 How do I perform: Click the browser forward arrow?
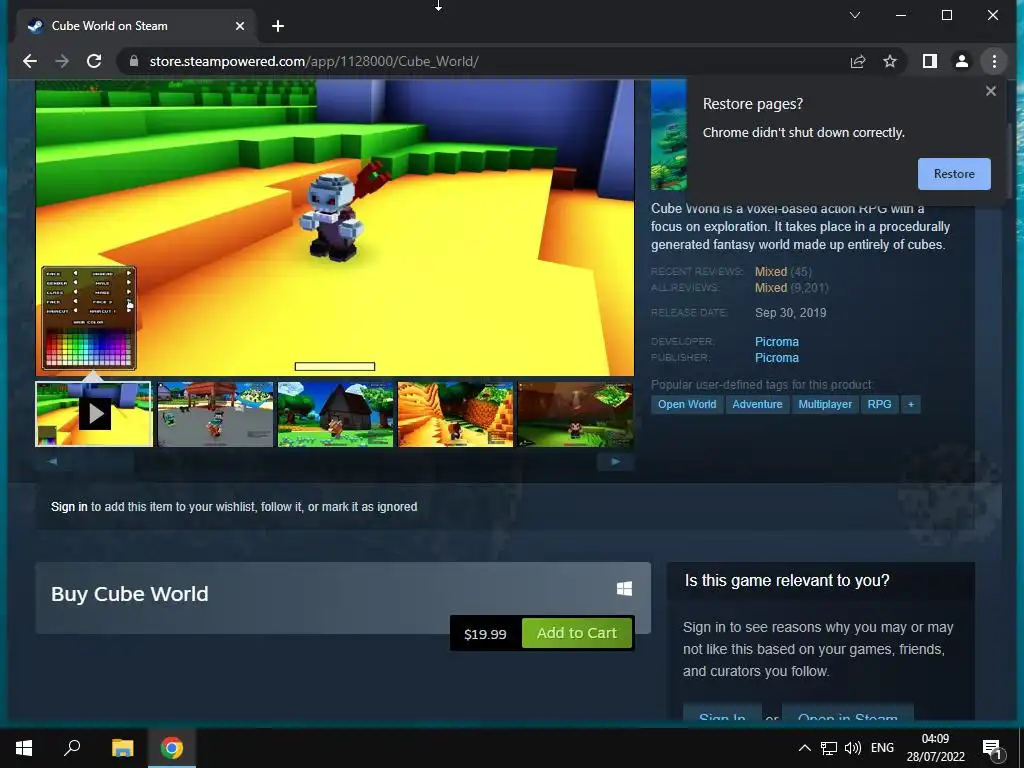(x=62, y=61)
